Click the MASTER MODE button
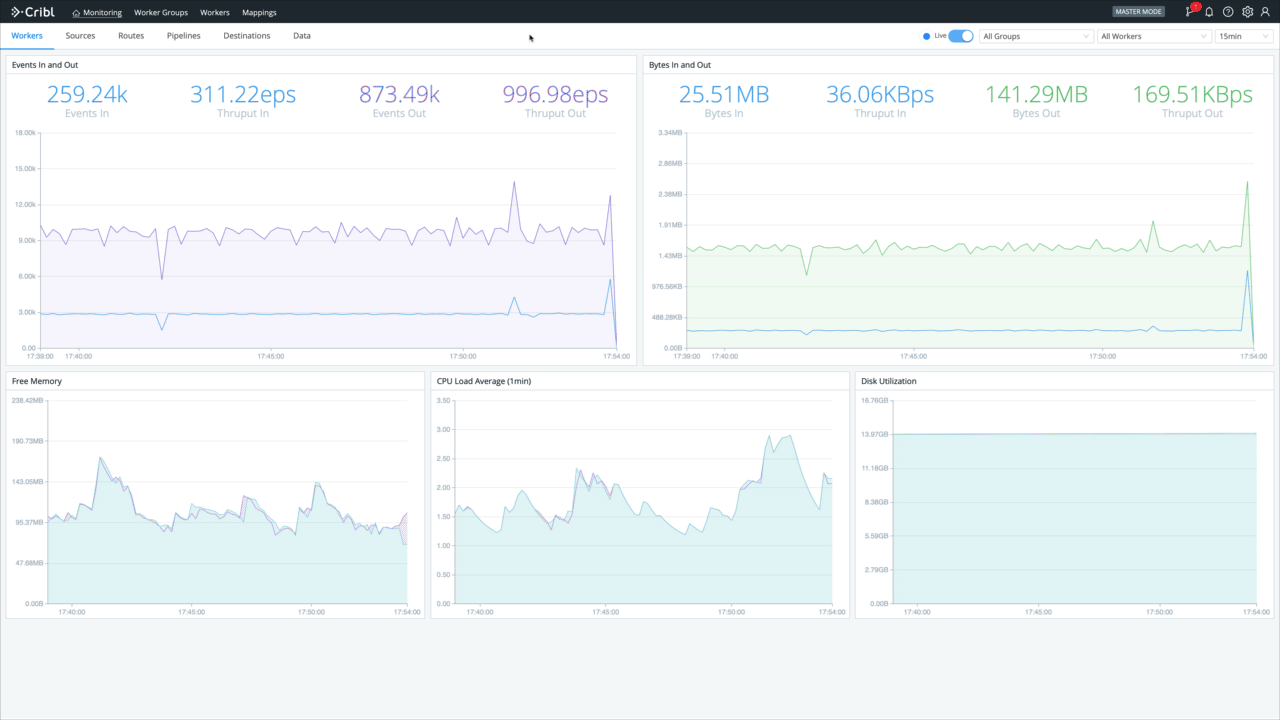 (x=1138, y=11)
